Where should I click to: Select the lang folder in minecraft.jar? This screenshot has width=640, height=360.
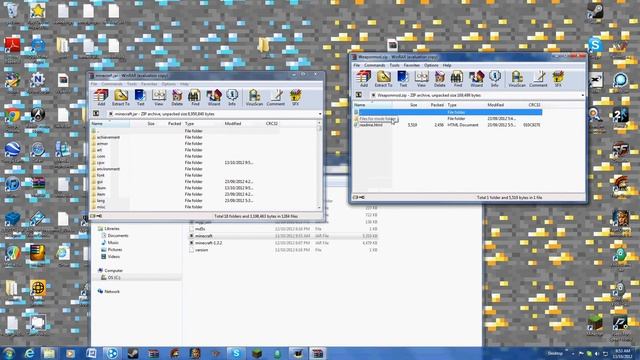click(x=101, y=200)
